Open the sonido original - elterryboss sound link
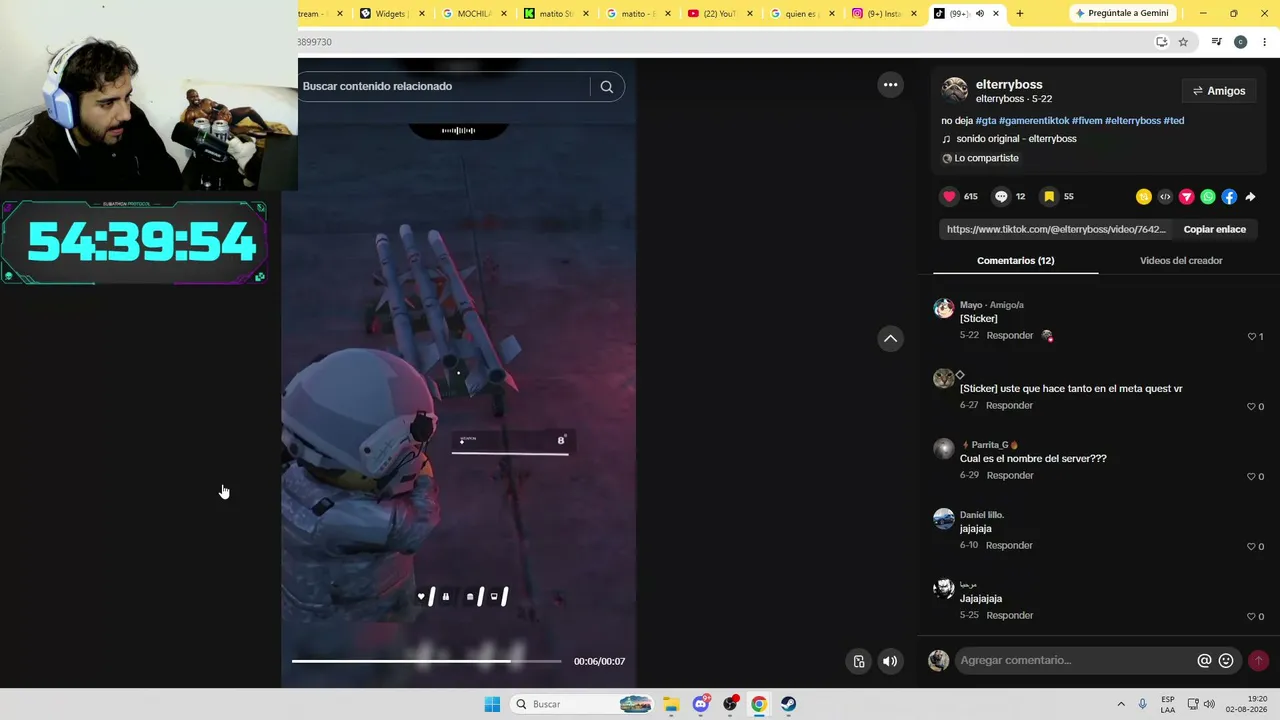 point(1016,139)
